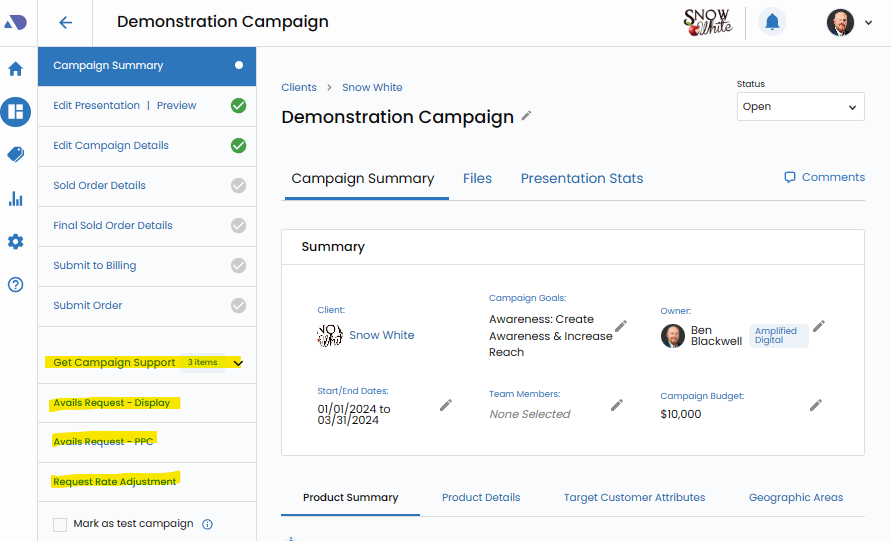Click the notification bell icon

click(x=772, y=22)
